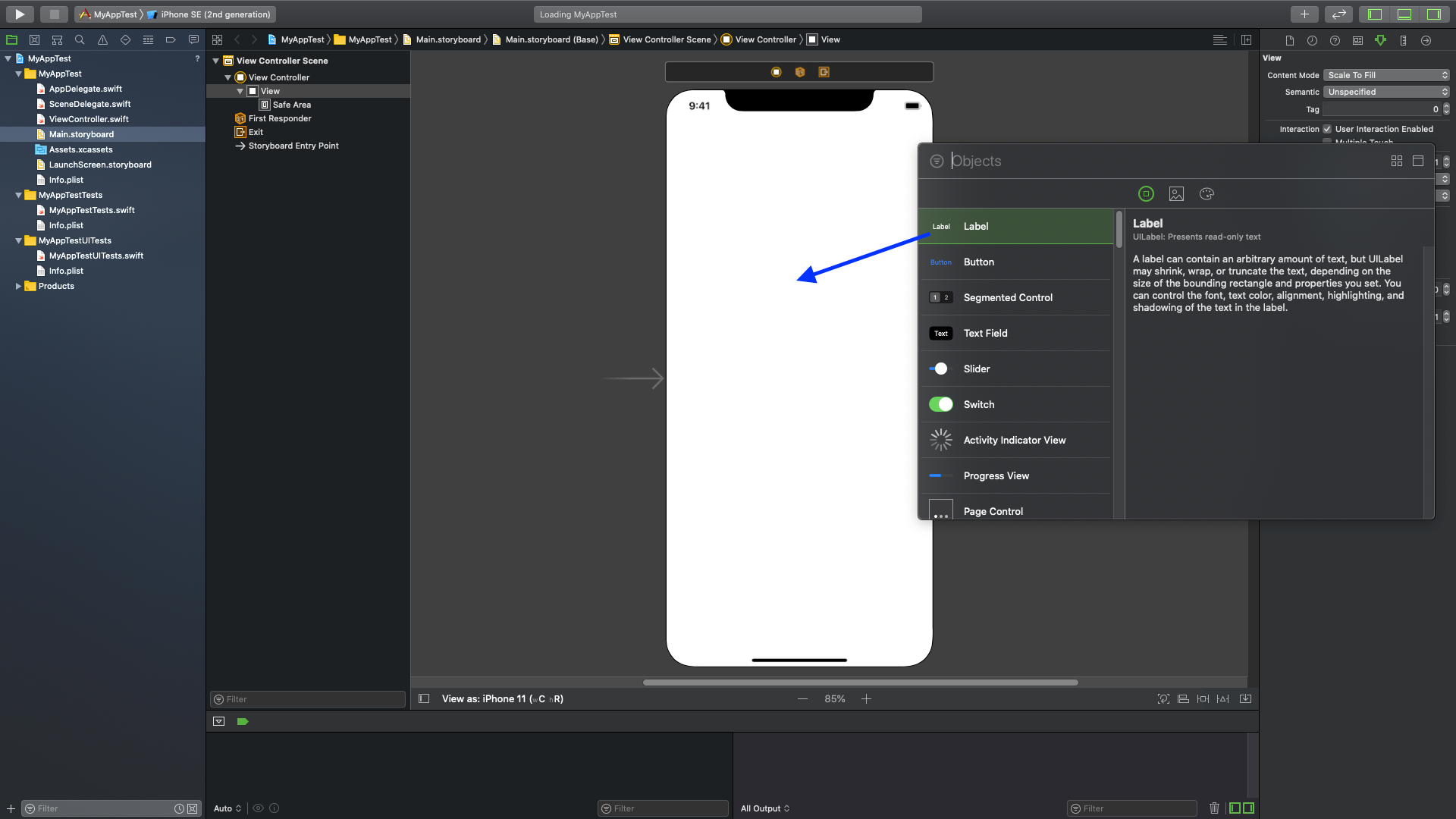This screenshot has width=1456, height=819.
Task: Click the Stop button in toolbar
Action: (54, 14)
